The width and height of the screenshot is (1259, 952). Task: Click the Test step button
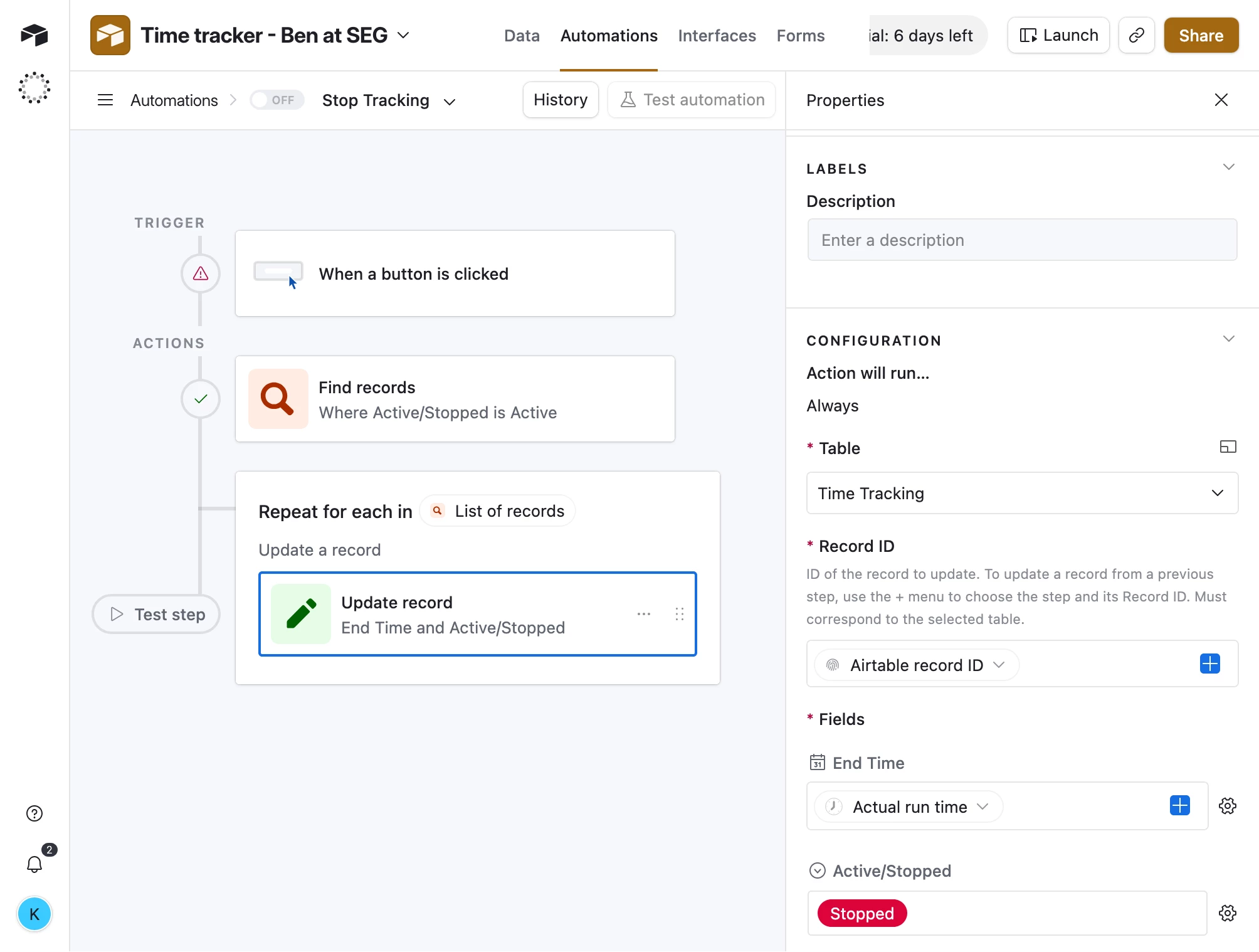[x=156, y=614]
